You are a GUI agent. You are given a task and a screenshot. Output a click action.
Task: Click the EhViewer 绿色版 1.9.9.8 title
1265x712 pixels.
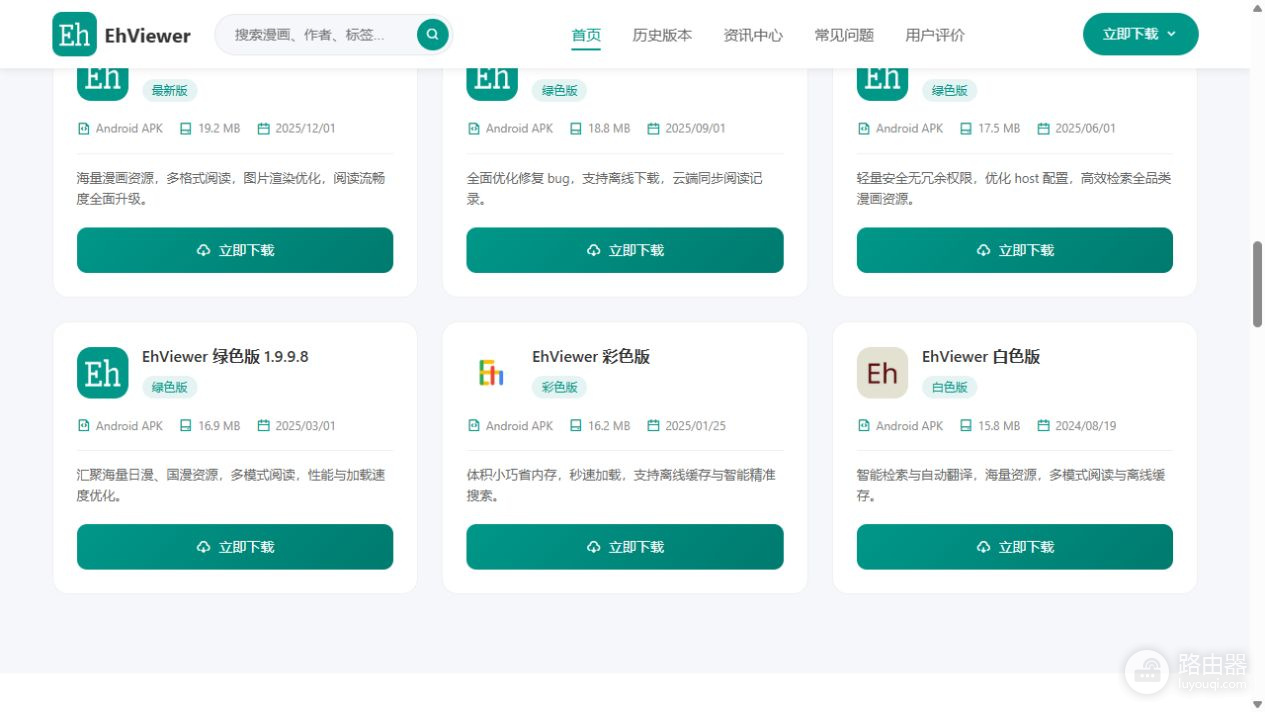click(x=225, y=357)
